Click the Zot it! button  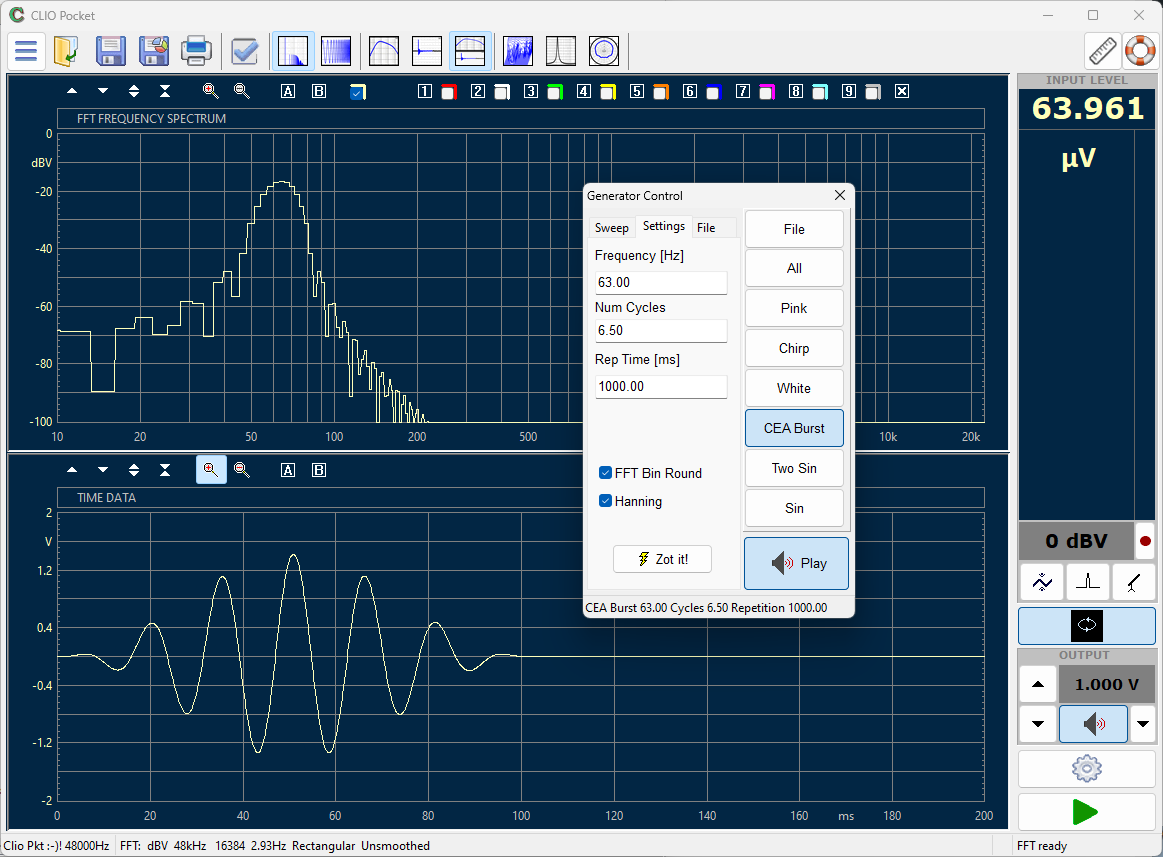pos(662,559)
